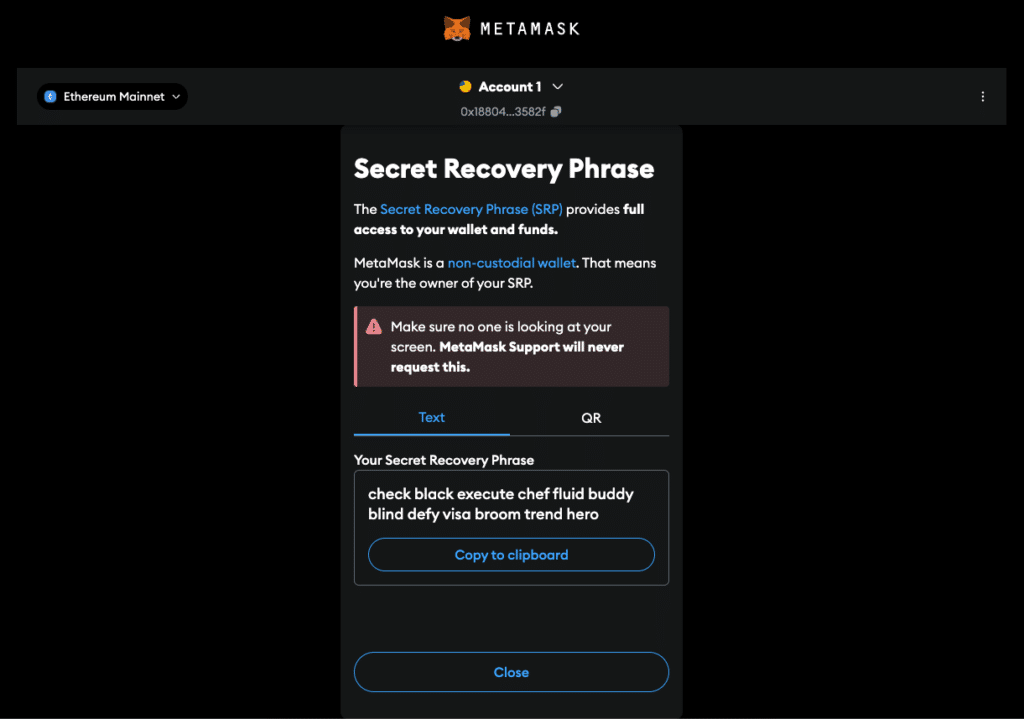Screen dimensions: 1024x719
Task: Open the Account 1 selector chevron
Action: 558,86
